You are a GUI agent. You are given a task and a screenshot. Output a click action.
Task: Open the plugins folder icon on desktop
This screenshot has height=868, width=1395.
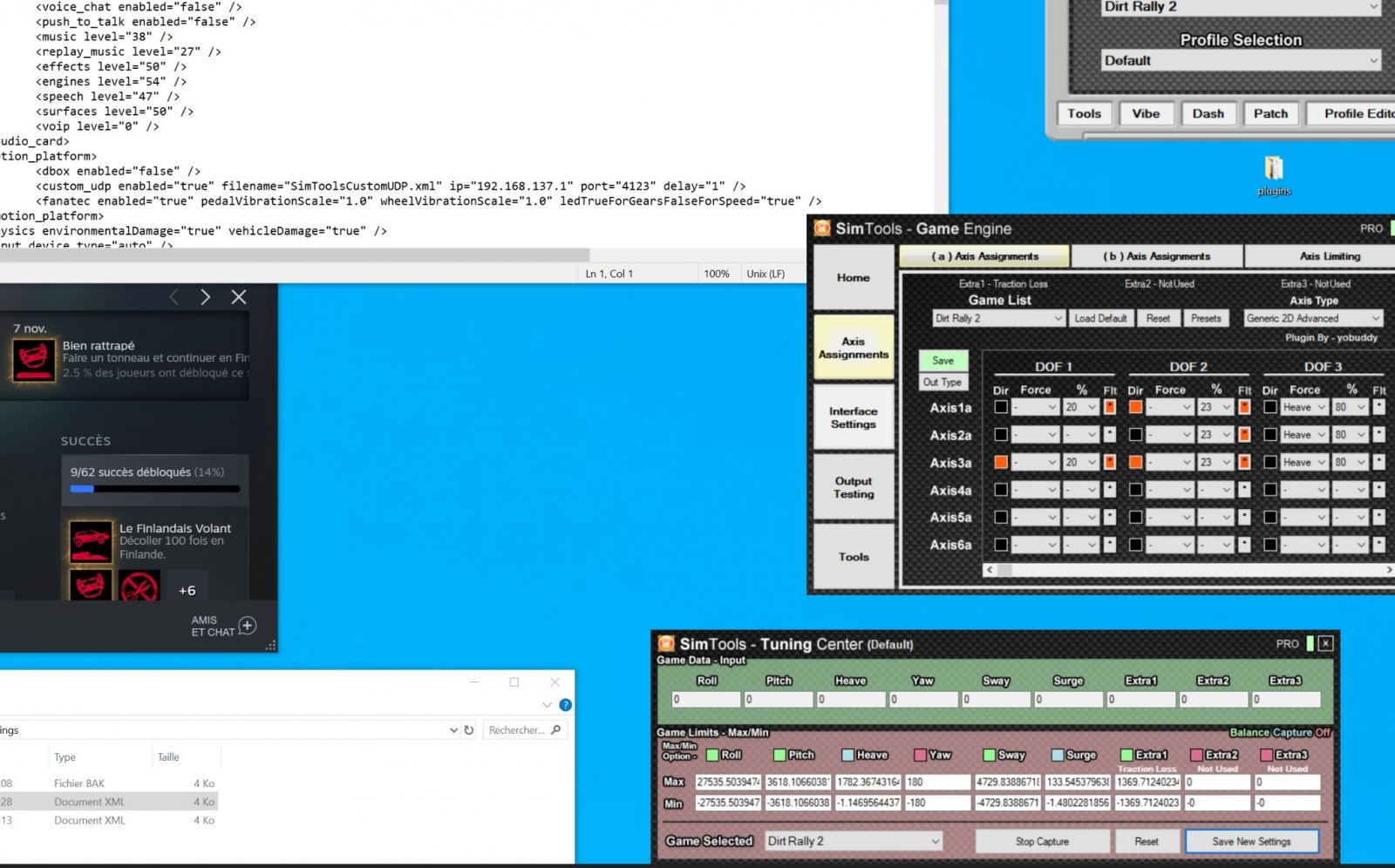pyautogui.click(x=1274, y=167)
